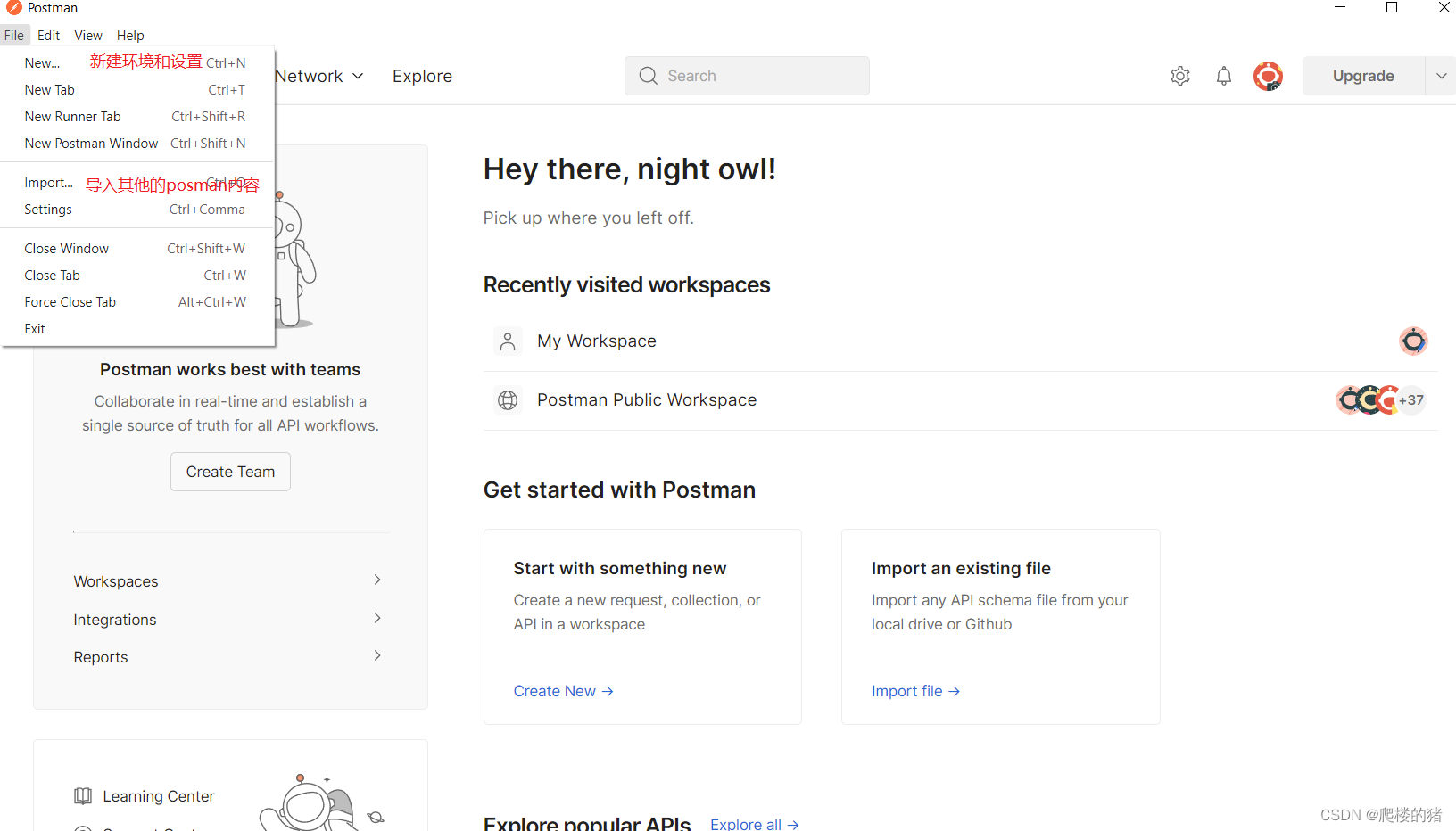Minimize the Postman window

point(1339,8)
